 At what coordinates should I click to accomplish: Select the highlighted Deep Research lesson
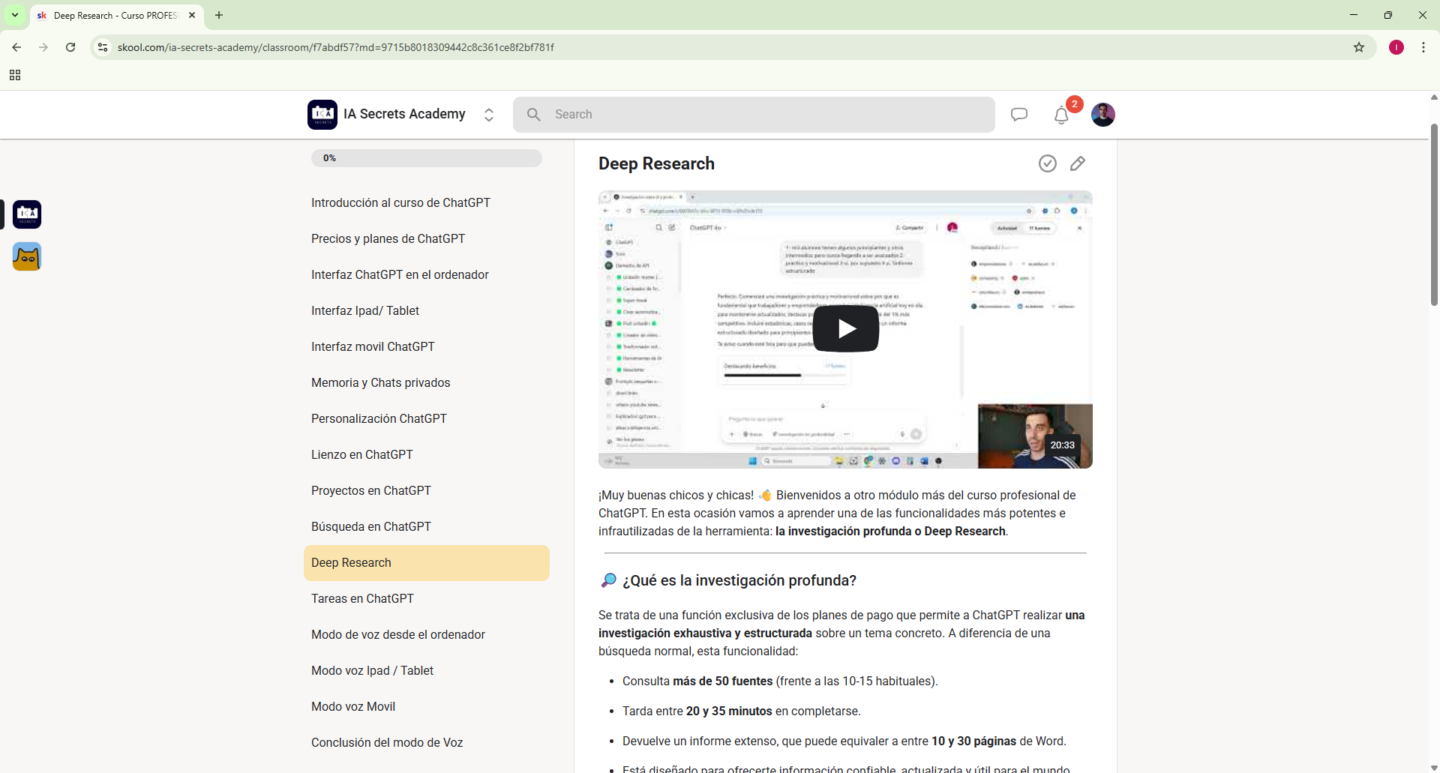[427, 563]
